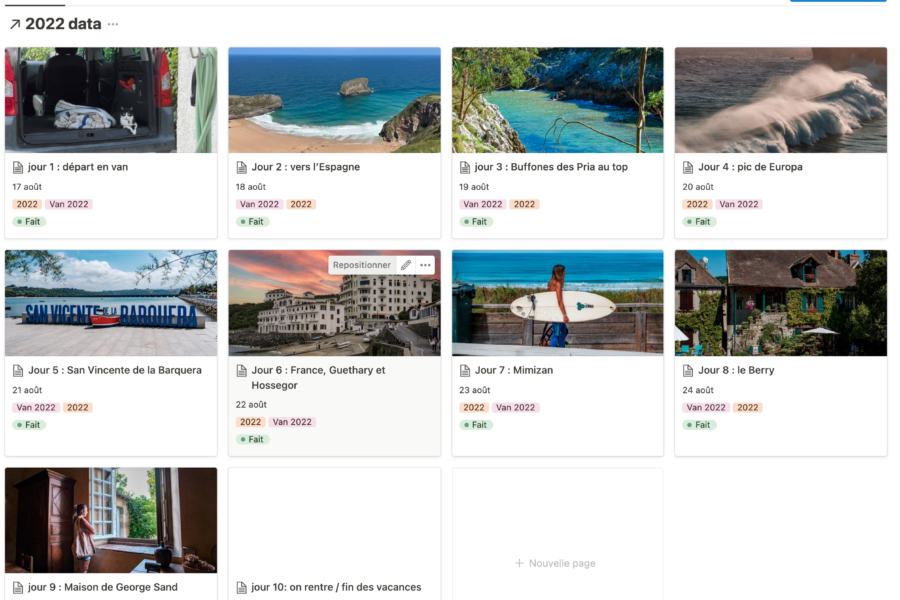900x600 pixels.
Task: Click the page icon beside jour 1 : départ en van
Action: click(18, 167)
